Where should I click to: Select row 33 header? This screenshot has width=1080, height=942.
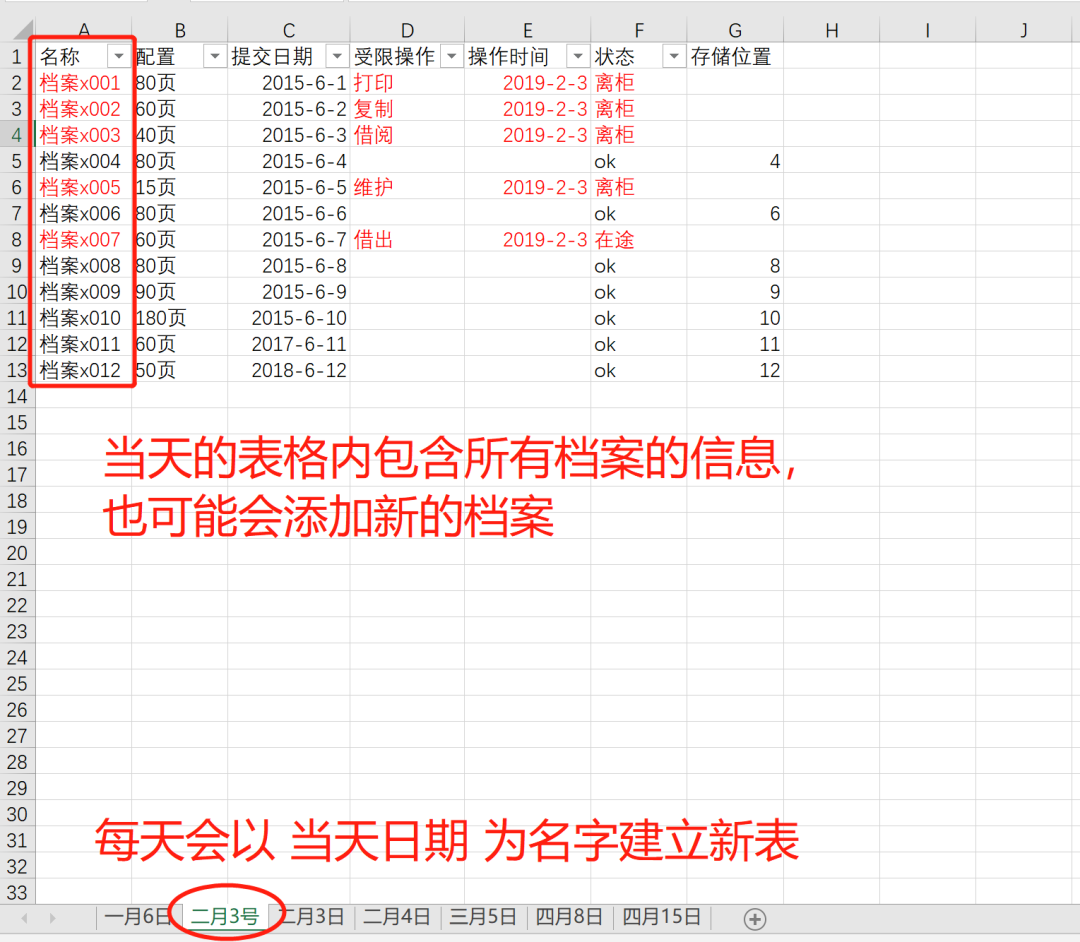(x=17, y=892)
